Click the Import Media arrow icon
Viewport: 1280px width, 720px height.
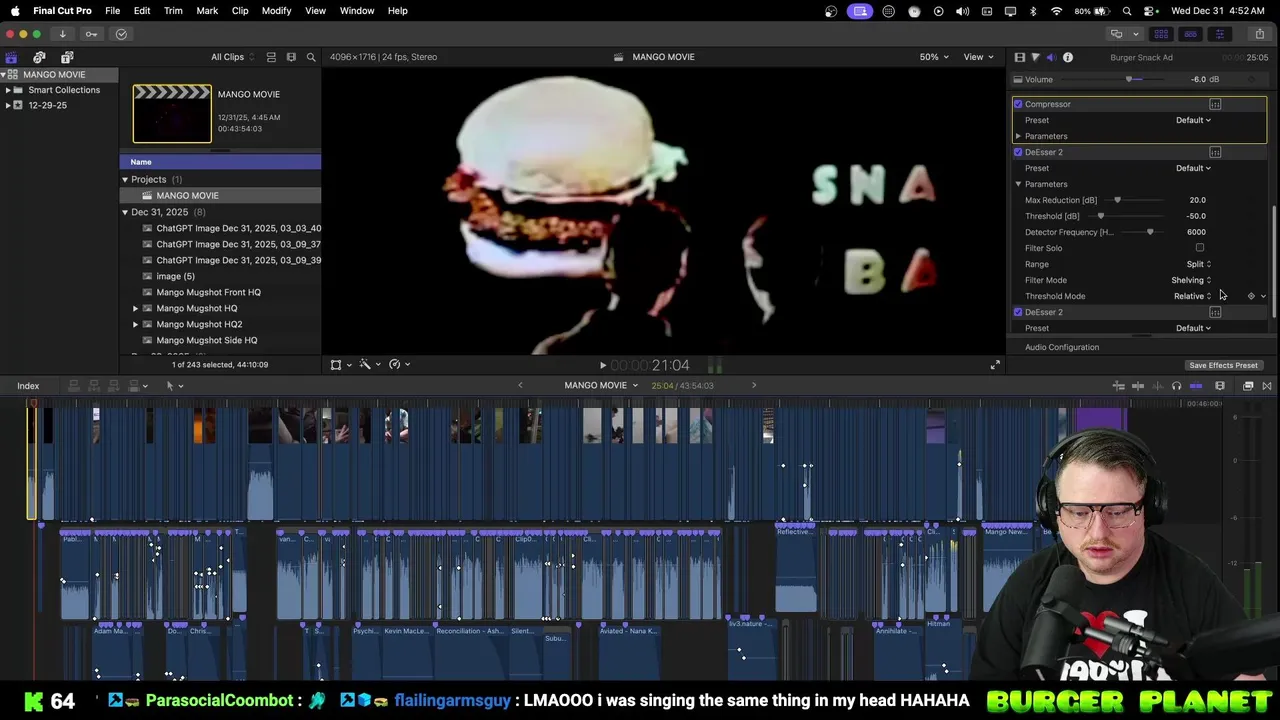(62, 34)
